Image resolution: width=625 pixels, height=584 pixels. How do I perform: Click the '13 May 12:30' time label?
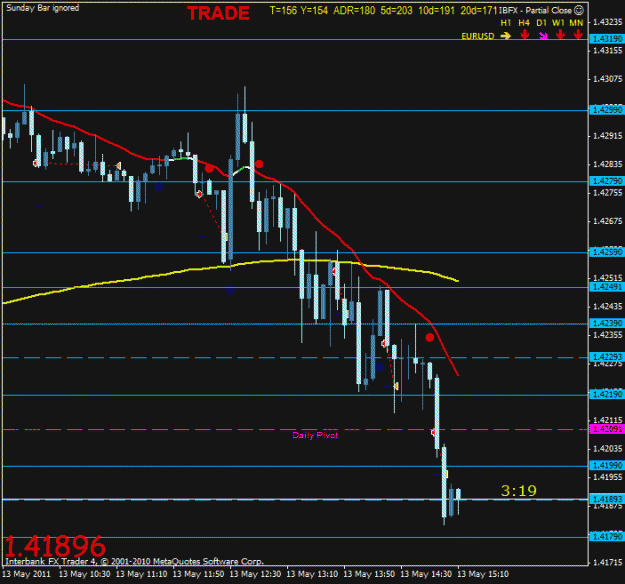pos(256,574)
